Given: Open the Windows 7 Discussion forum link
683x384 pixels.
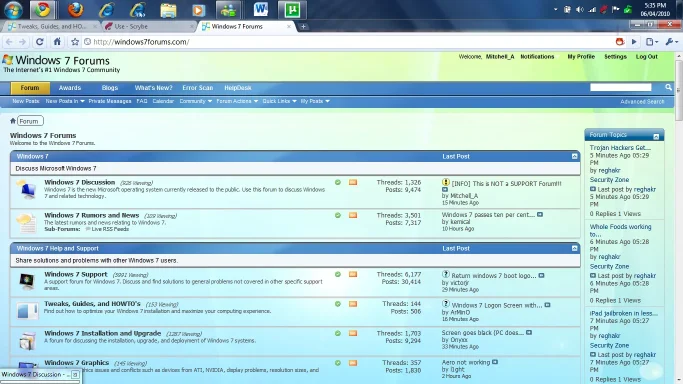Looking at the screenshot, I should click(x=80, y=182).
